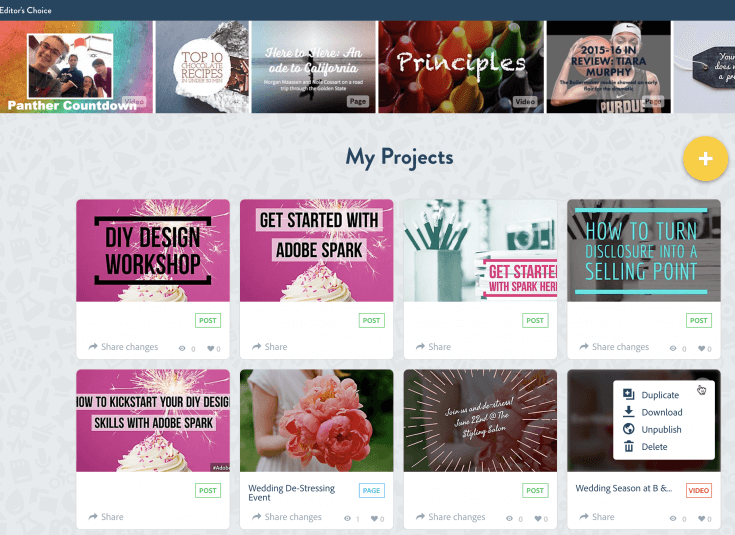Click heart icon on Wedding Season video card
735x535 pixels.
[x=701, y=519]
